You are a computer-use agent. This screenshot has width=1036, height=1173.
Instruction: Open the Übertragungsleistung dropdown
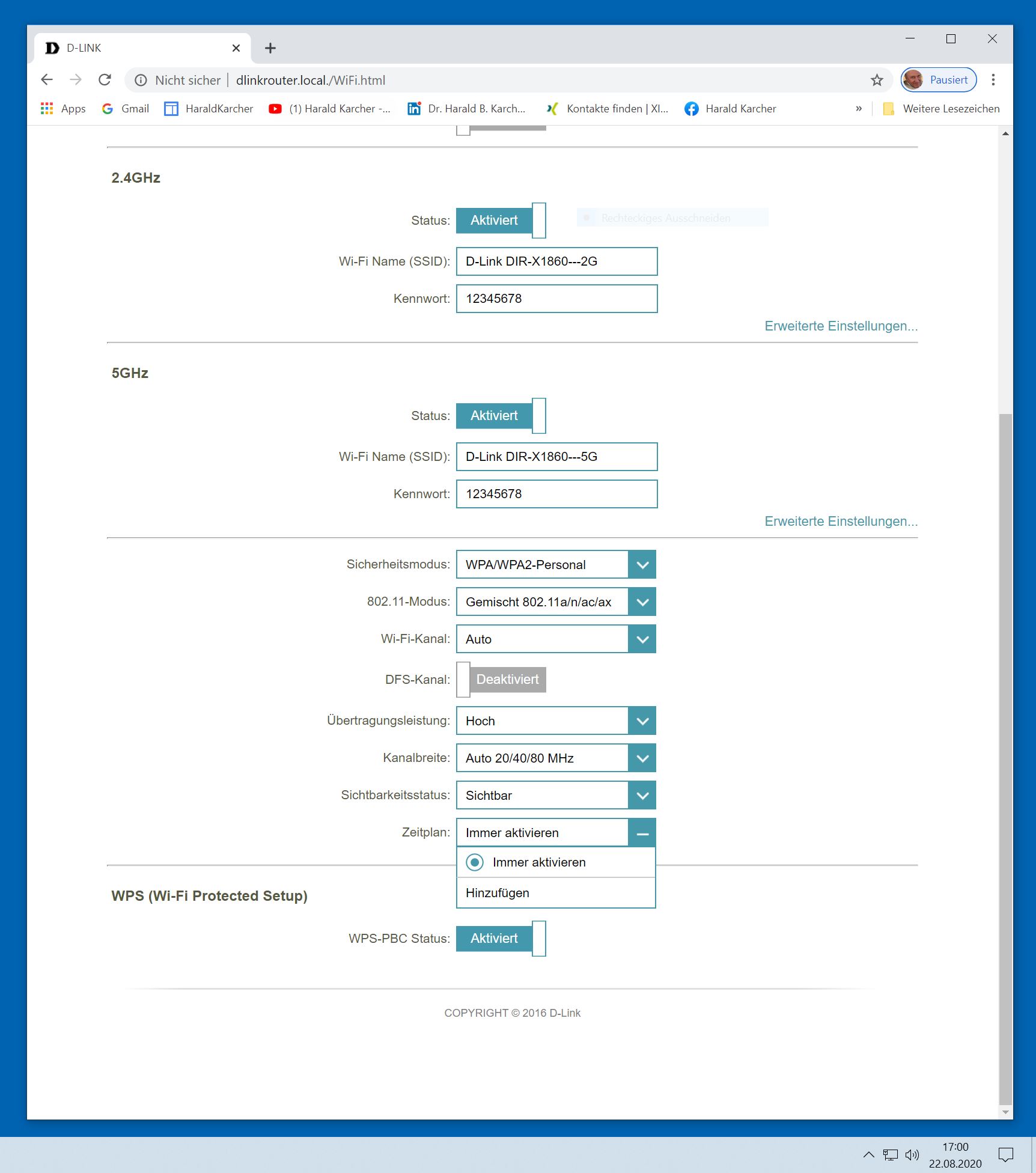click(x=556, y=721)
